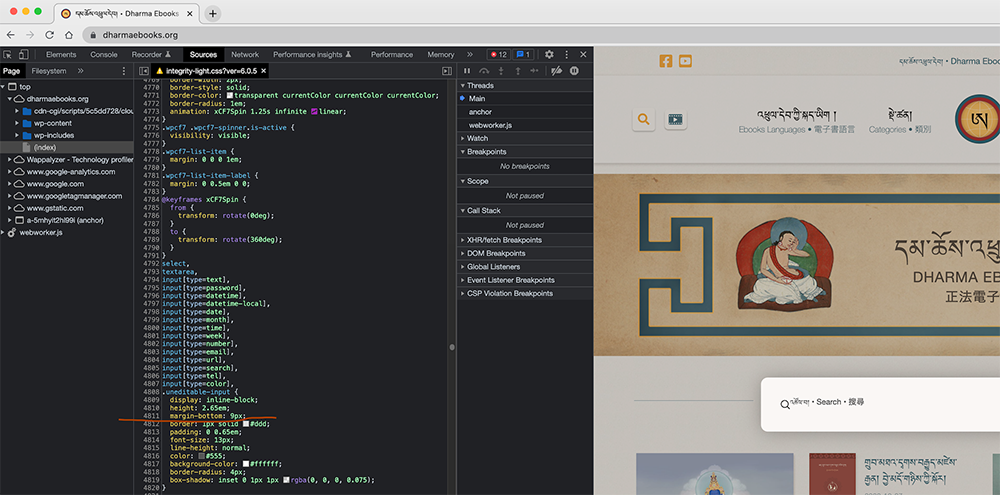Click the video icon button on webpage

(675, 119)
